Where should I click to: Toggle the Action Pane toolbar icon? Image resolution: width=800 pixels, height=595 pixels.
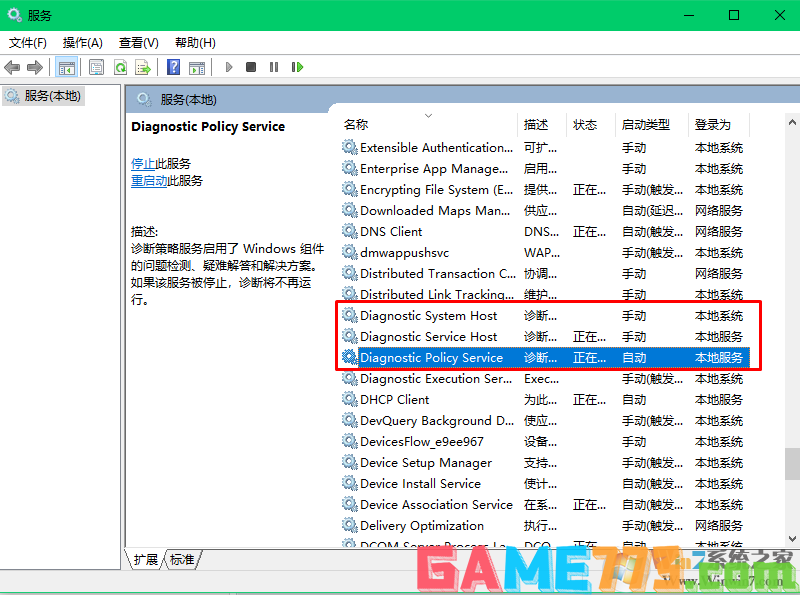pos(197,67)
